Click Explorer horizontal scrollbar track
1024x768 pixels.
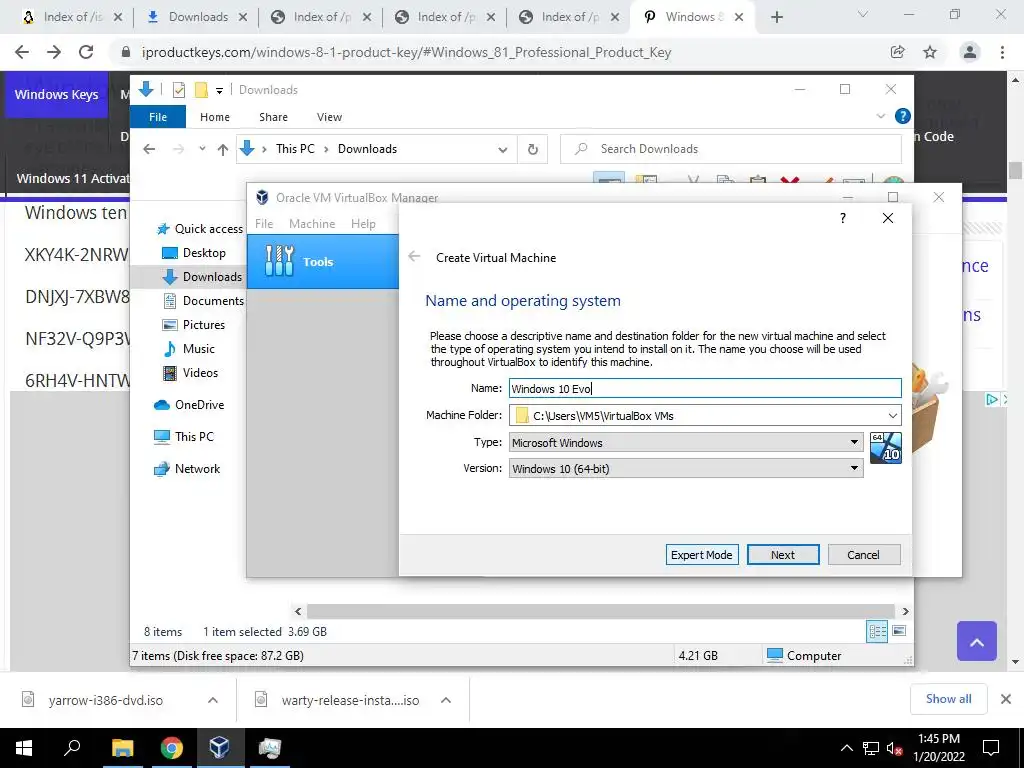tap(600, 611)
